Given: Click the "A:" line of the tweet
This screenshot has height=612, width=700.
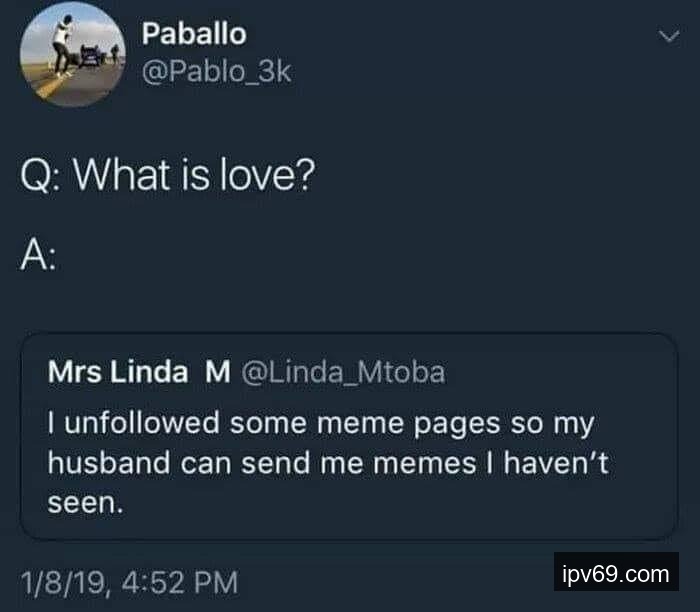Looking at the screenshot, I should click(x=38, y=258).
